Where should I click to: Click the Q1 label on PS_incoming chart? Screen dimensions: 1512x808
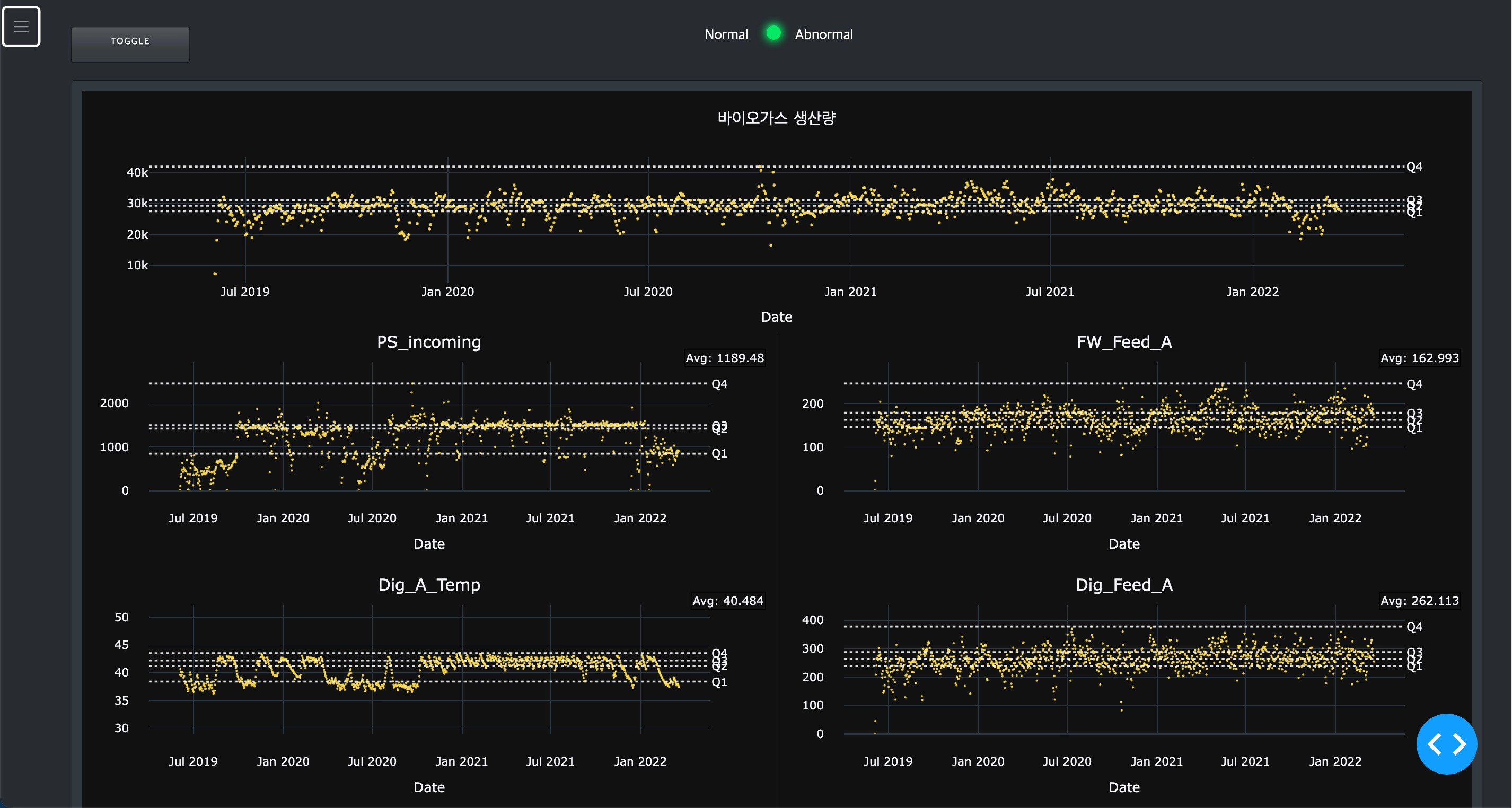[719, 454]
